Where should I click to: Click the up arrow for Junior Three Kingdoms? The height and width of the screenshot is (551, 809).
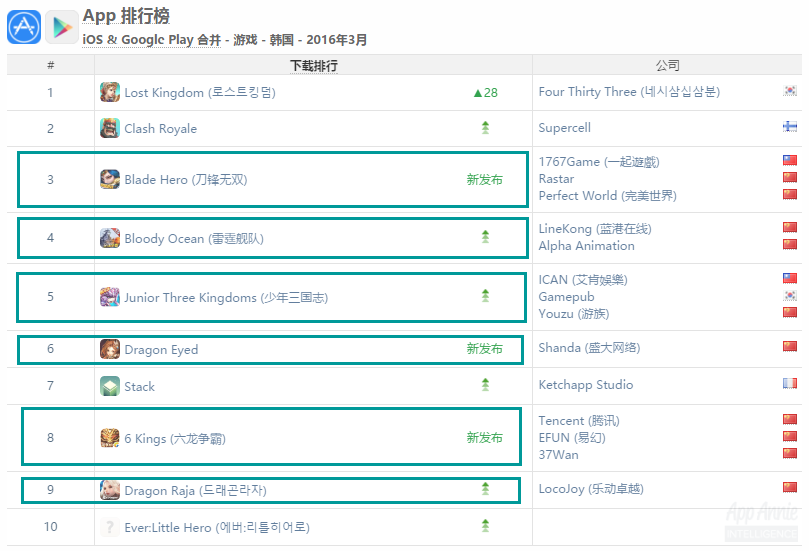[485, 296]
